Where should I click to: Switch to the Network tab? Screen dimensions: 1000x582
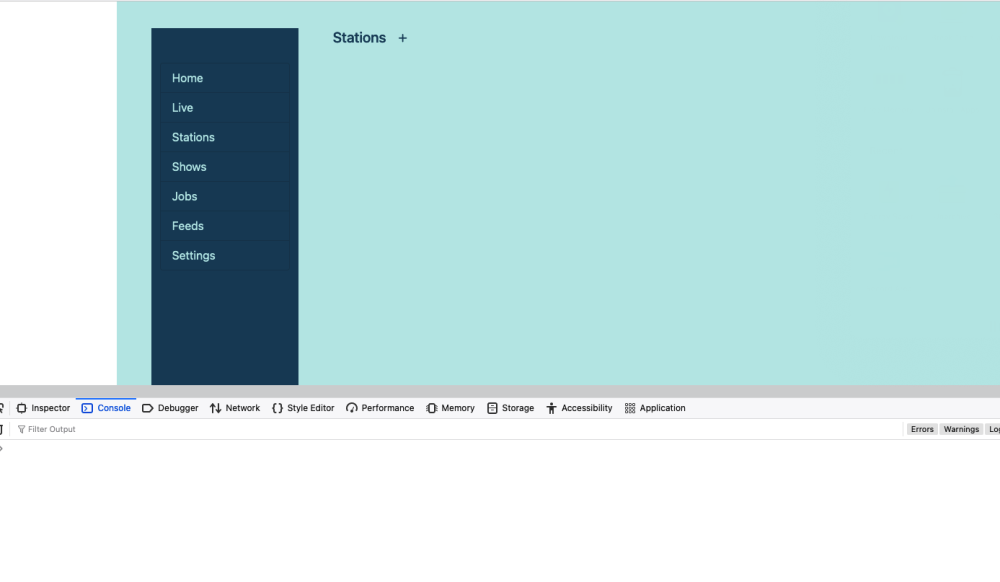(235, 408)
